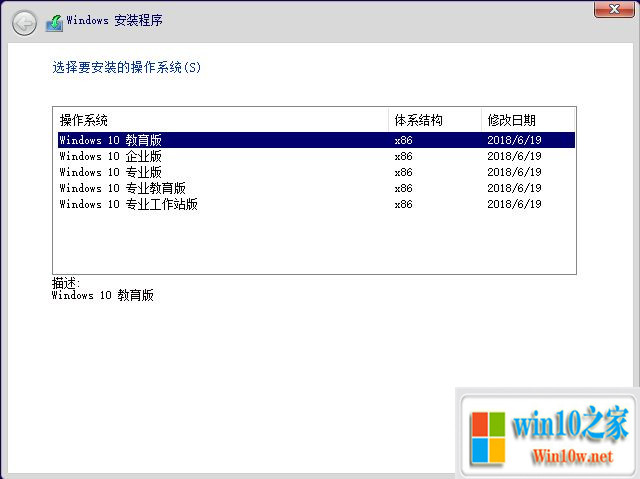Select Windows 10 专业教育版 row

point(316,188)
